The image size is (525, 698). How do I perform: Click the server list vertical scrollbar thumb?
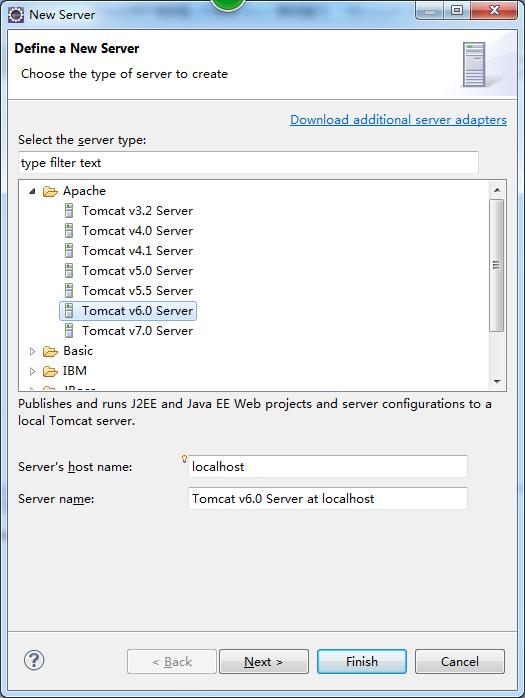pyautogui.click(x=497, y=265)
